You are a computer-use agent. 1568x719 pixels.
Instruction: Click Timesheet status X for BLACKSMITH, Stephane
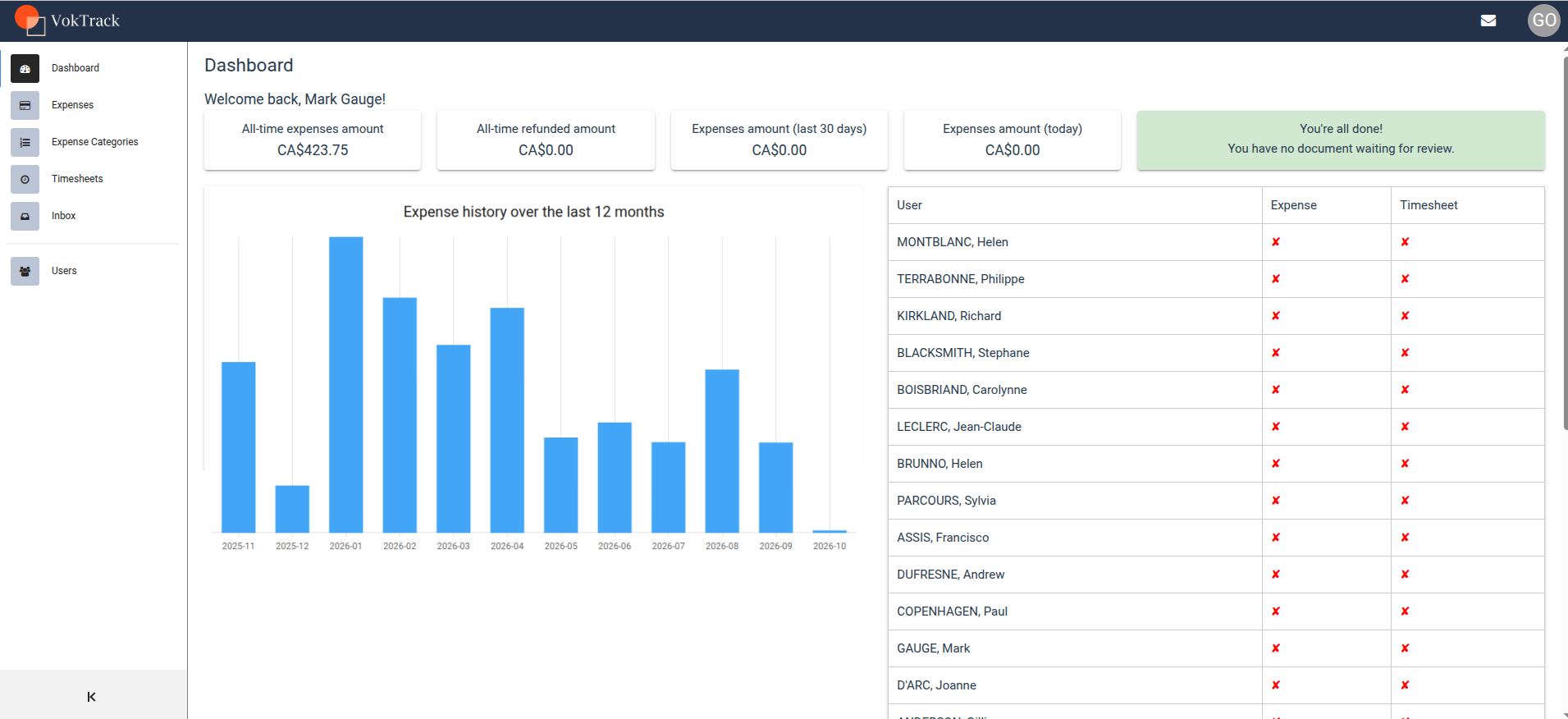click(x=1405, y=353)
